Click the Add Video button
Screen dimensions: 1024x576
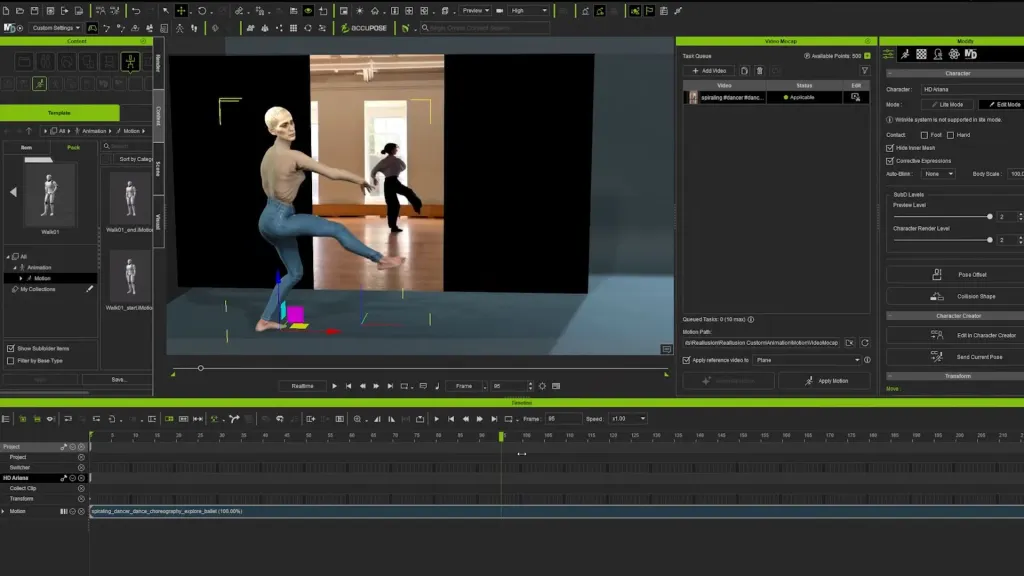click(708, 71)
